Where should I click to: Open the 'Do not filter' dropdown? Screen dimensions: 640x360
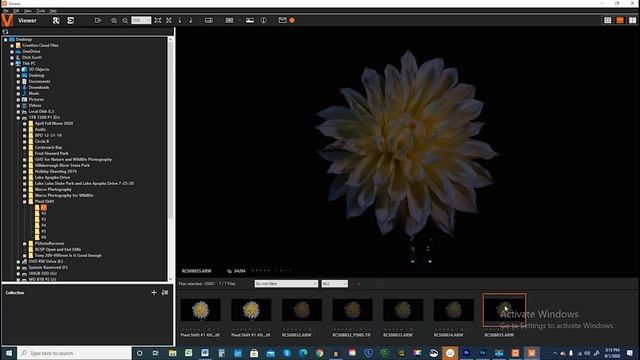tap(286, 284)
